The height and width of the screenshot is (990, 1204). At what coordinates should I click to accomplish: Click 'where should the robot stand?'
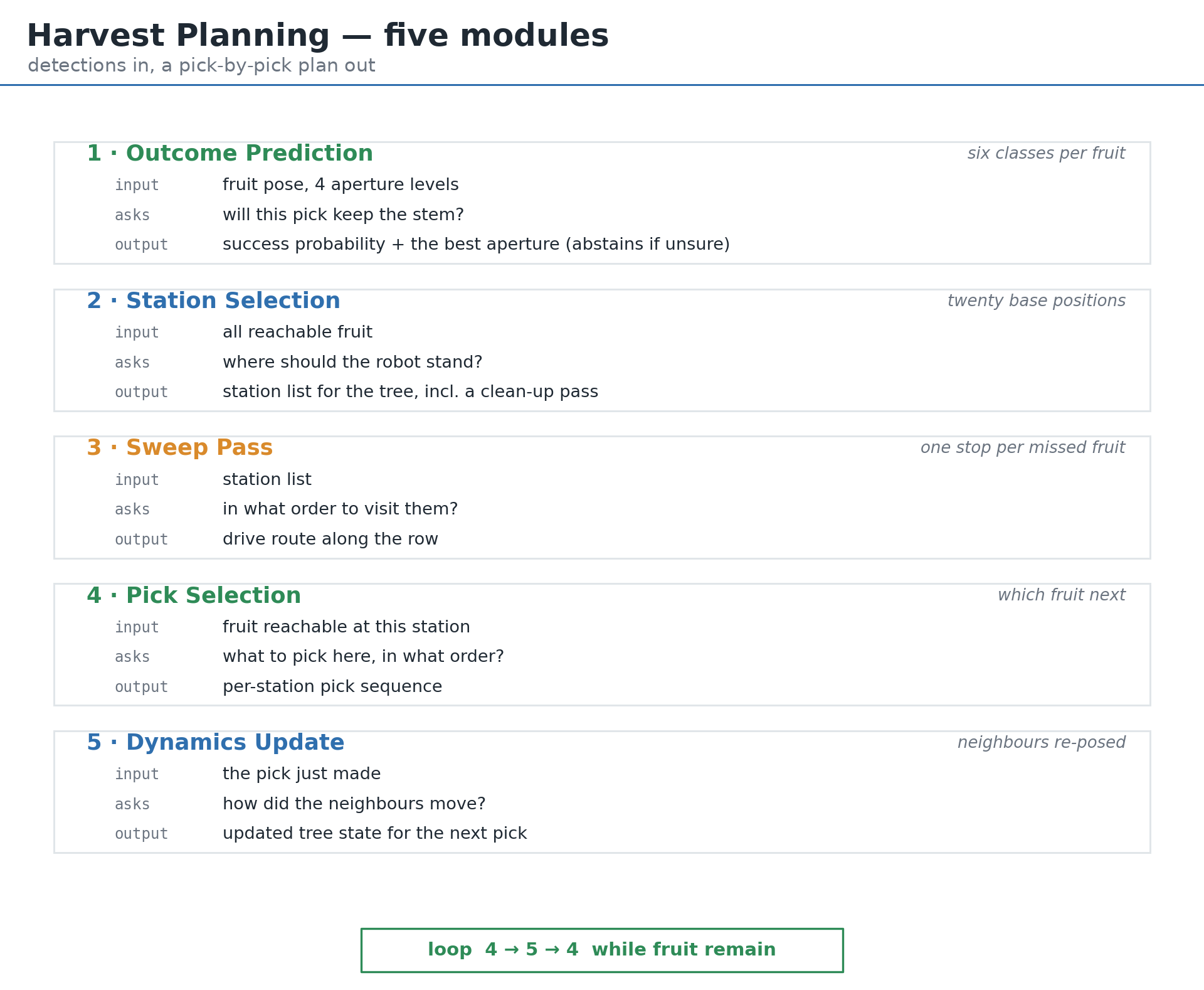click(x=352, y=363)
